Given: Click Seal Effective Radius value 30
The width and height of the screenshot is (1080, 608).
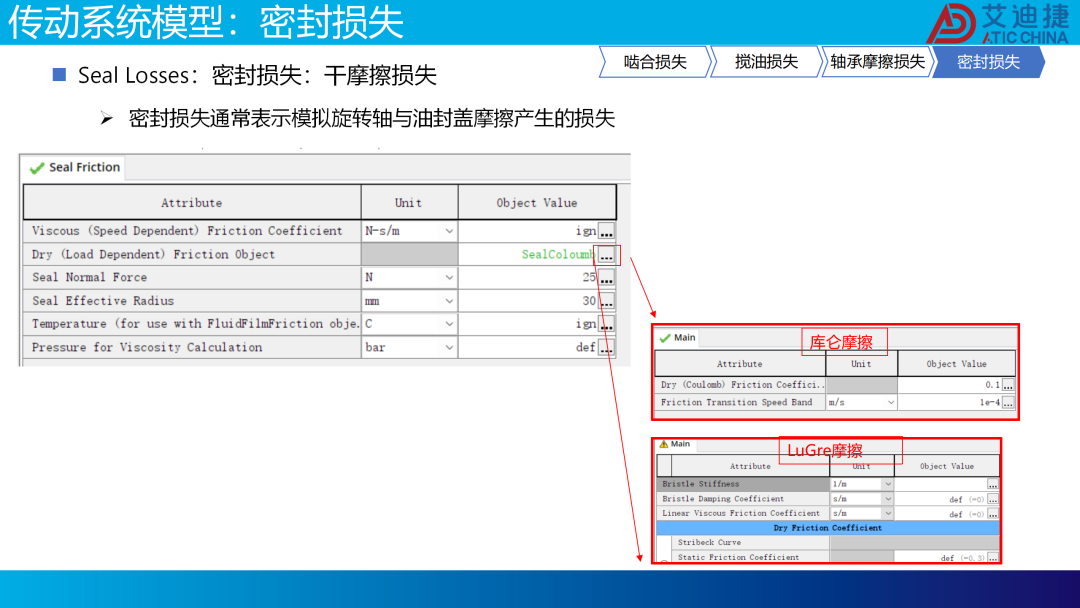Looking at the screenshot, I should [x=589, y=301].
